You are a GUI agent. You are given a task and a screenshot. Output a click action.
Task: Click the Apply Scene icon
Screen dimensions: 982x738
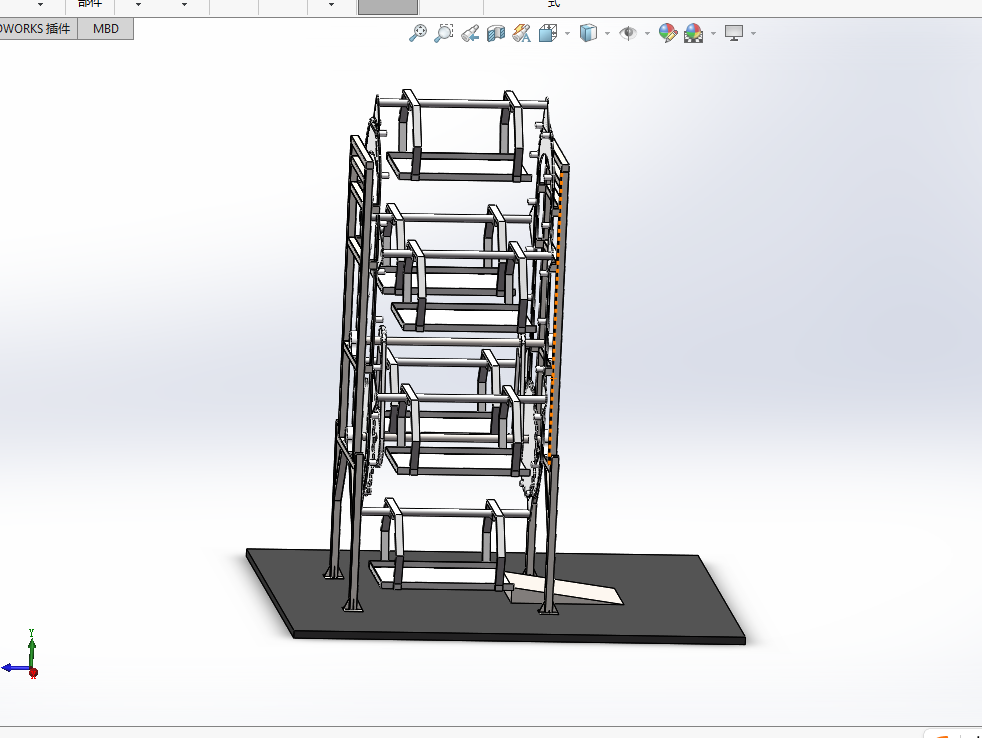[693, 33]
